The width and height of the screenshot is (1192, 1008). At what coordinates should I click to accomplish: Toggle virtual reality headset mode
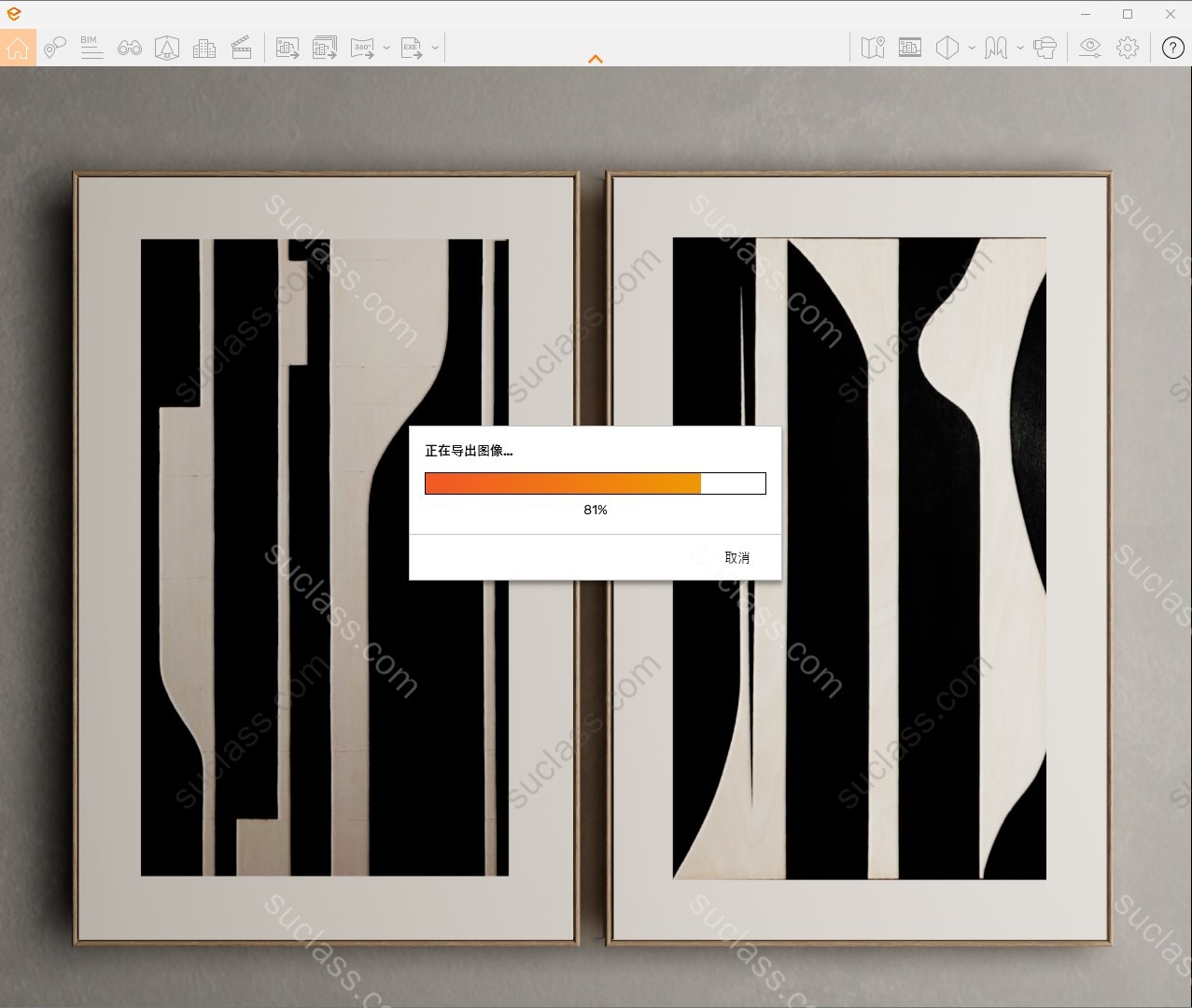click(1045, 48)
